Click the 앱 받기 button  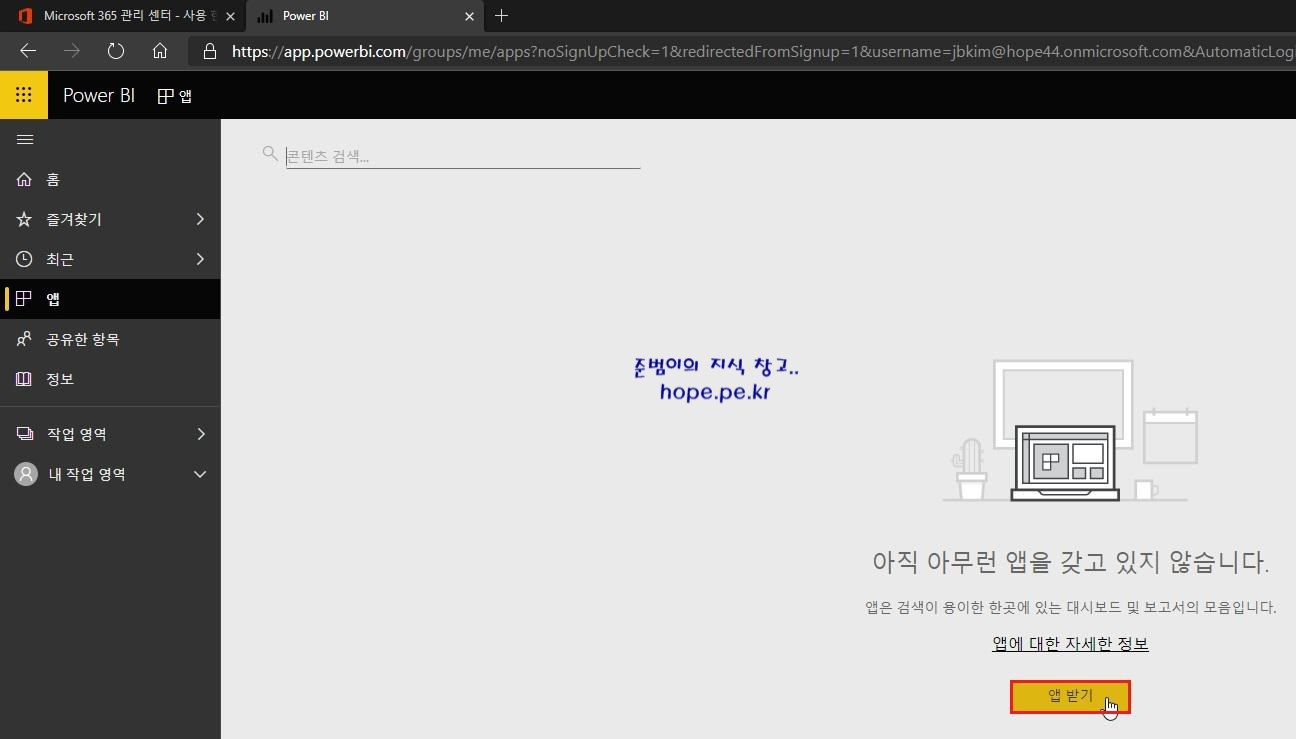pos(1070,697)
